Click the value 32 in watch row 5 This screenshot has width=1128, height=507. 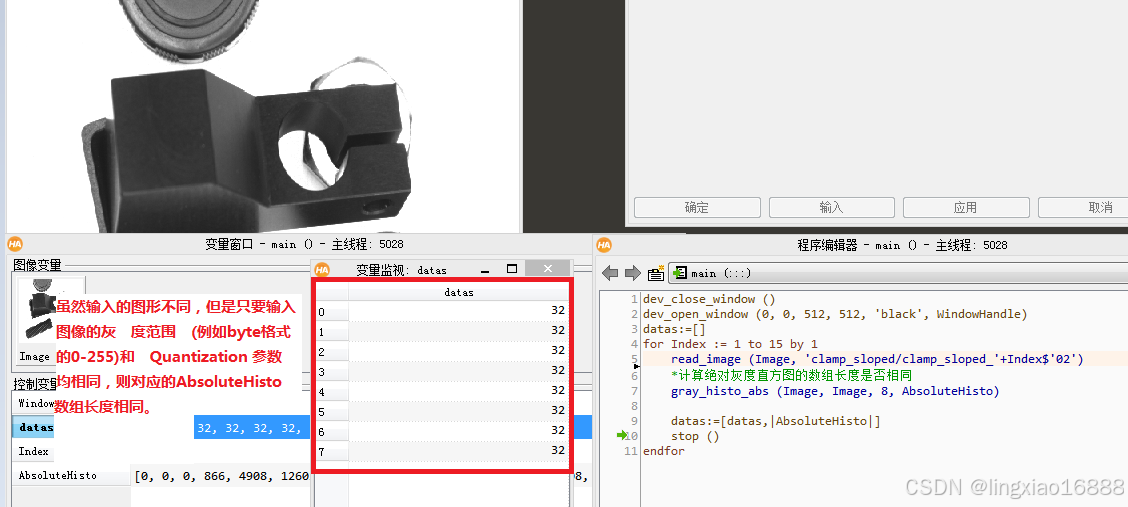[558, 411]
